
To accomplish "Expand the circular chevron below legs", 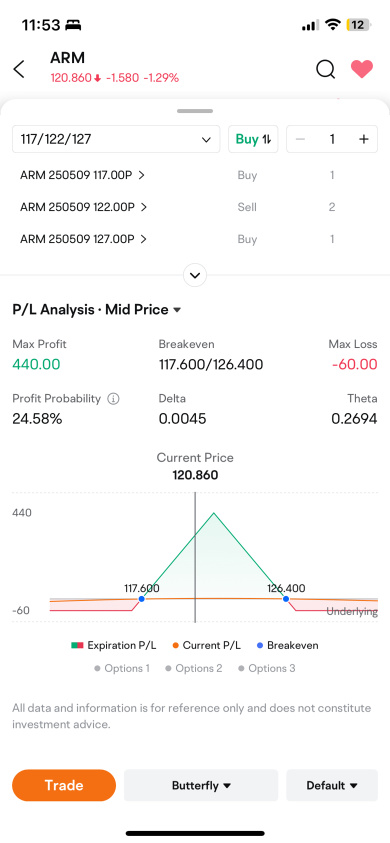I will point(195,275).
